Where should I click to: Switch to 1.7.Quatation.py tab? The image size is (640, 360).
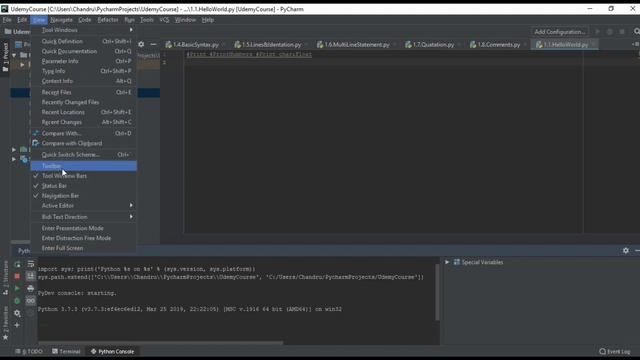coord(433,44)
